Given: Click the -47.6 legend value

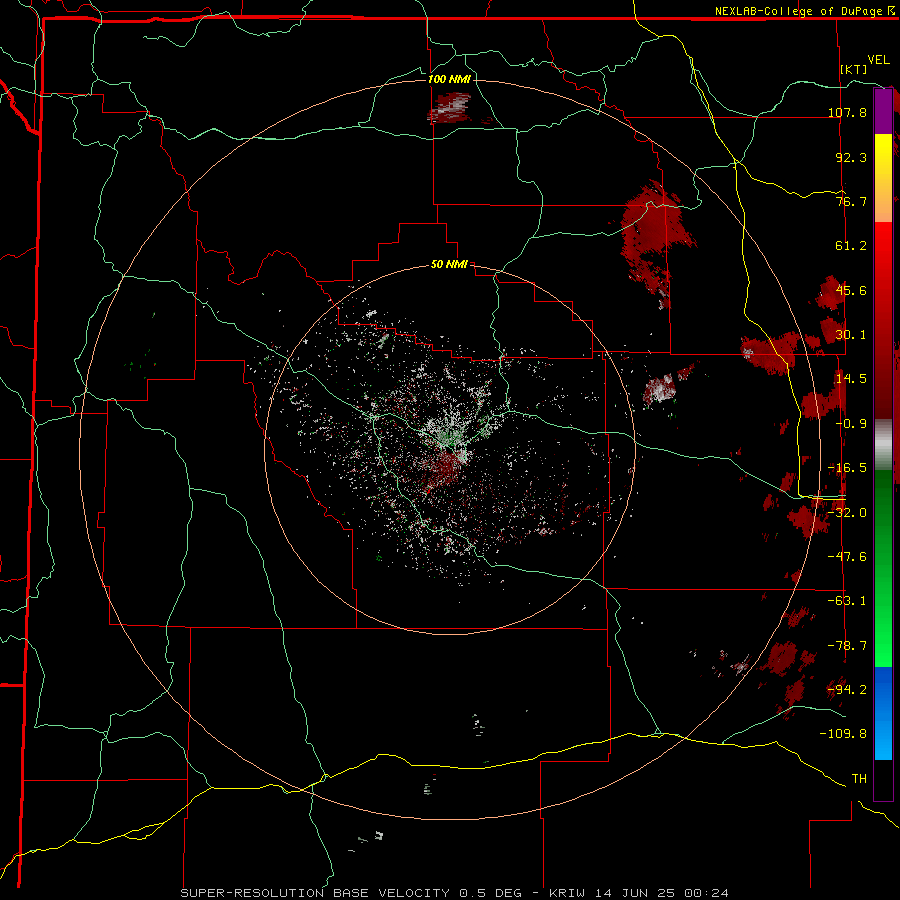Looking at the screenshot, I should pos(847,557).
